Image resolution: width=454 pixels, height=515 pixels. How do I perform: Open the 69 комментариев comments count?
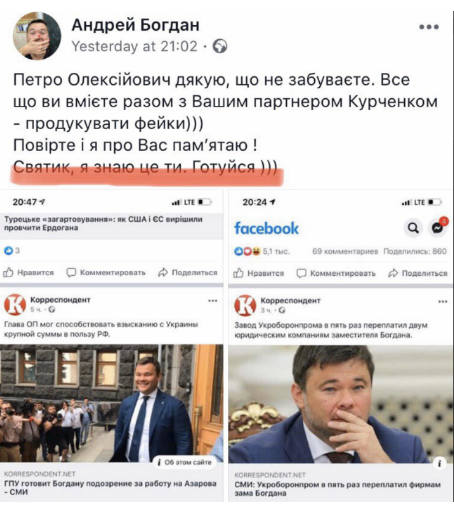click(345, 251)
